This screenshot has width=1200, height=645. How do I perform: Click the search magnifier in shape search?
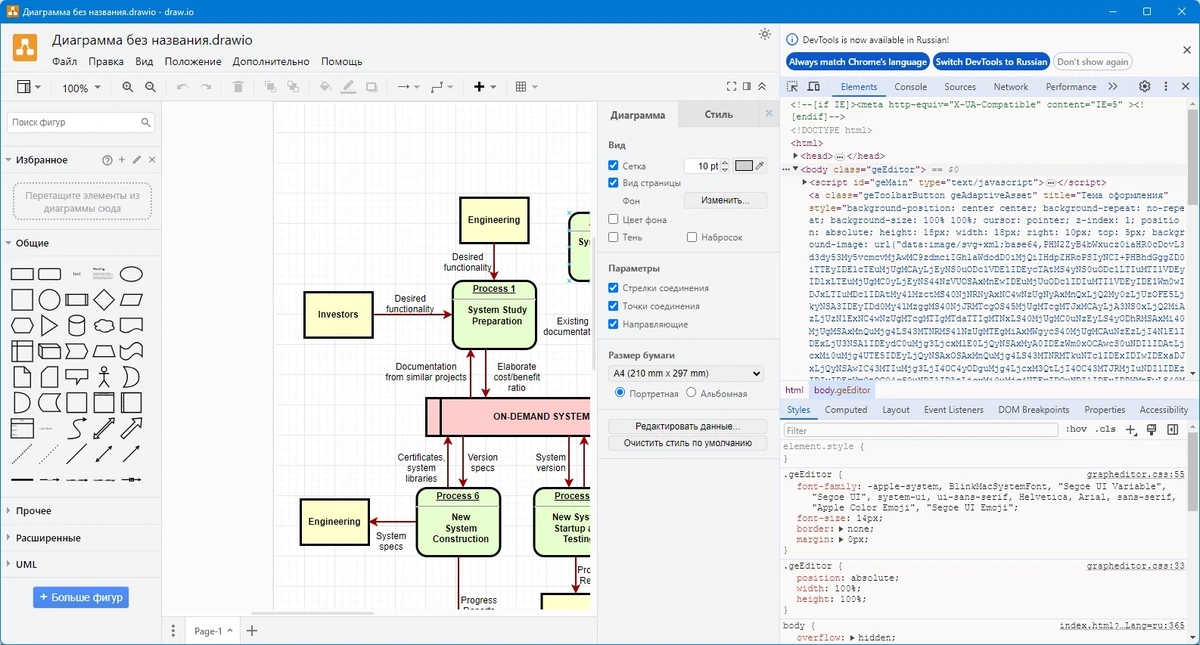pyautogui.click(x=146, y=122)
